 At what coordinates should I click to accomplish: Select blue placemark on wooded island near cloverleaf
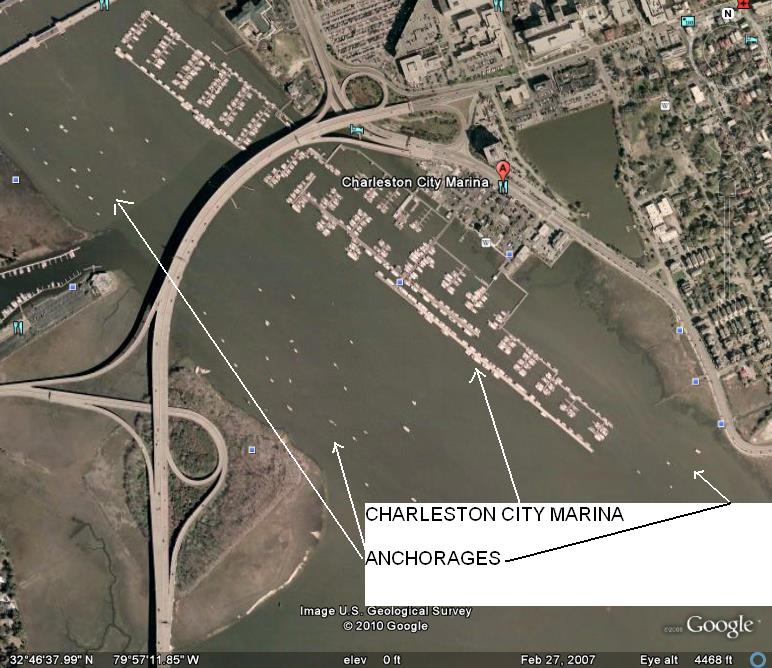pyautogui.click(x=252, y=449)
